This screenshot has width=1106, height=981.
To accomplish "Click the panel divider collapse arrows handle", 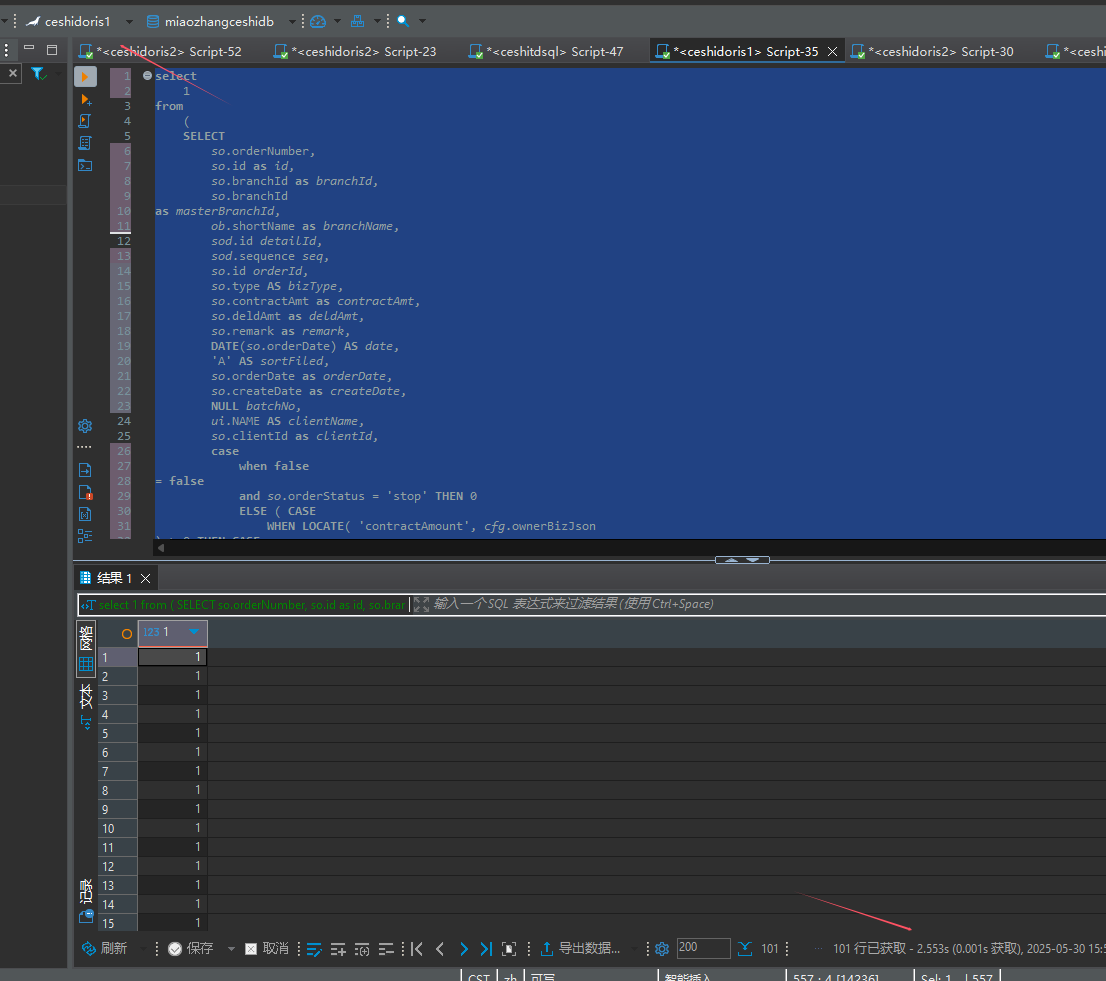I will pos(742,560).
